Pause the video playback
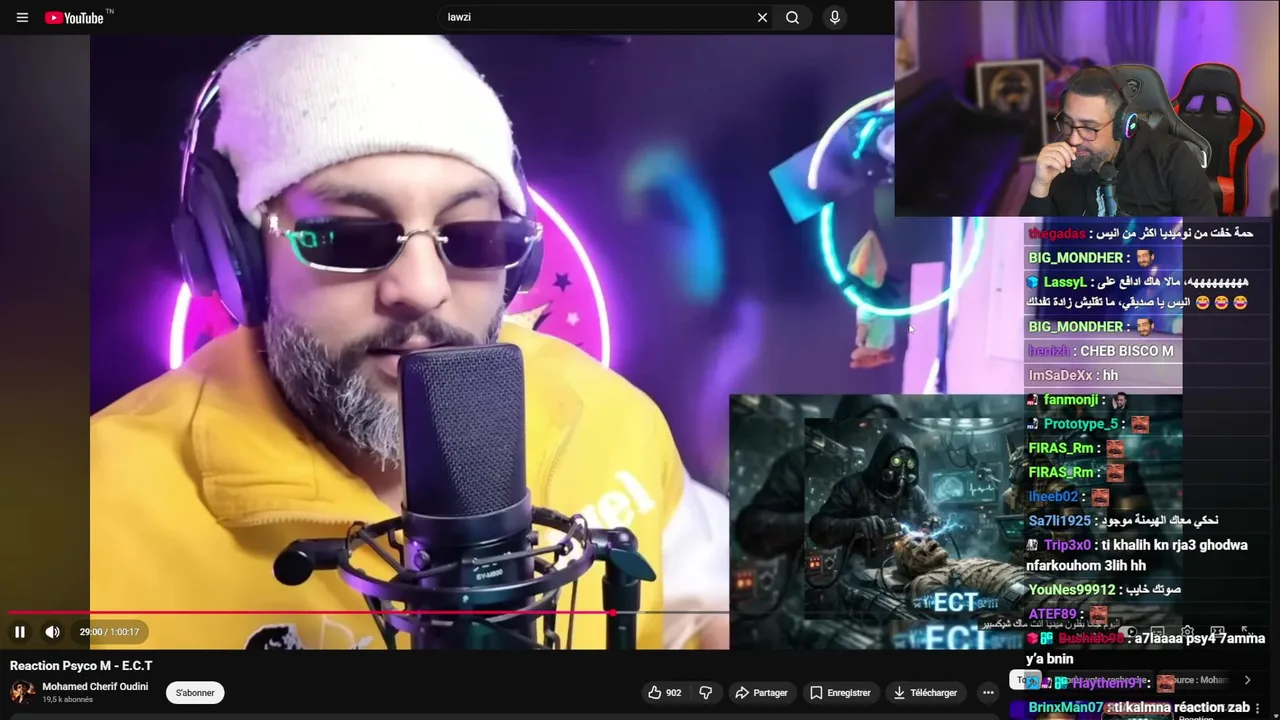Image resolution: width=1280 pixels, height=720 pixels. (19, 632)
